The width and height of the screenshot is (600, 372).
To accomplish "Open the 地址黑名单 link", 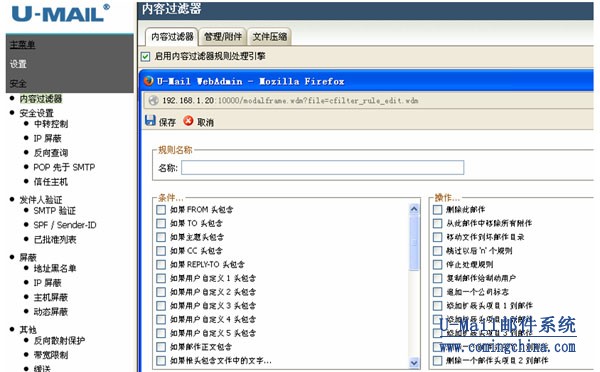I will [x=55, y=268].
